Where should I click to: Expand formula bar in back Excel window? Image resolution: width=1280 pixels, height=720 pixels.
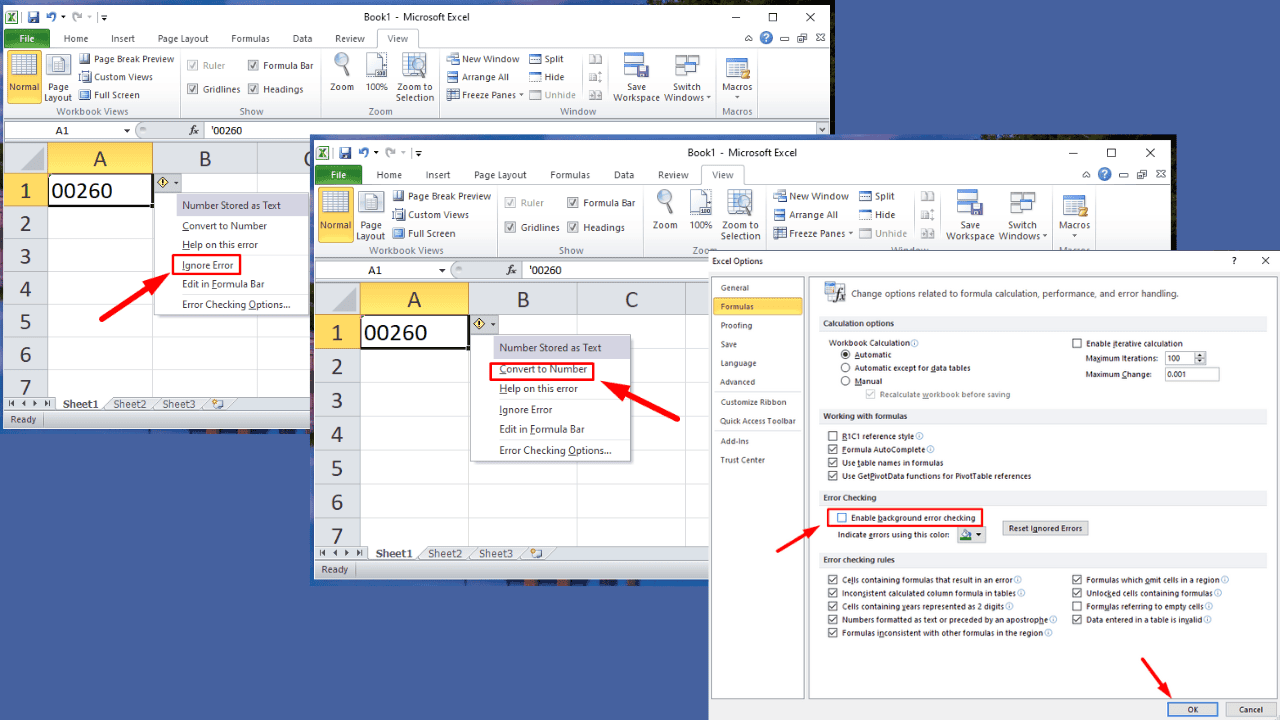pos(822,131)
